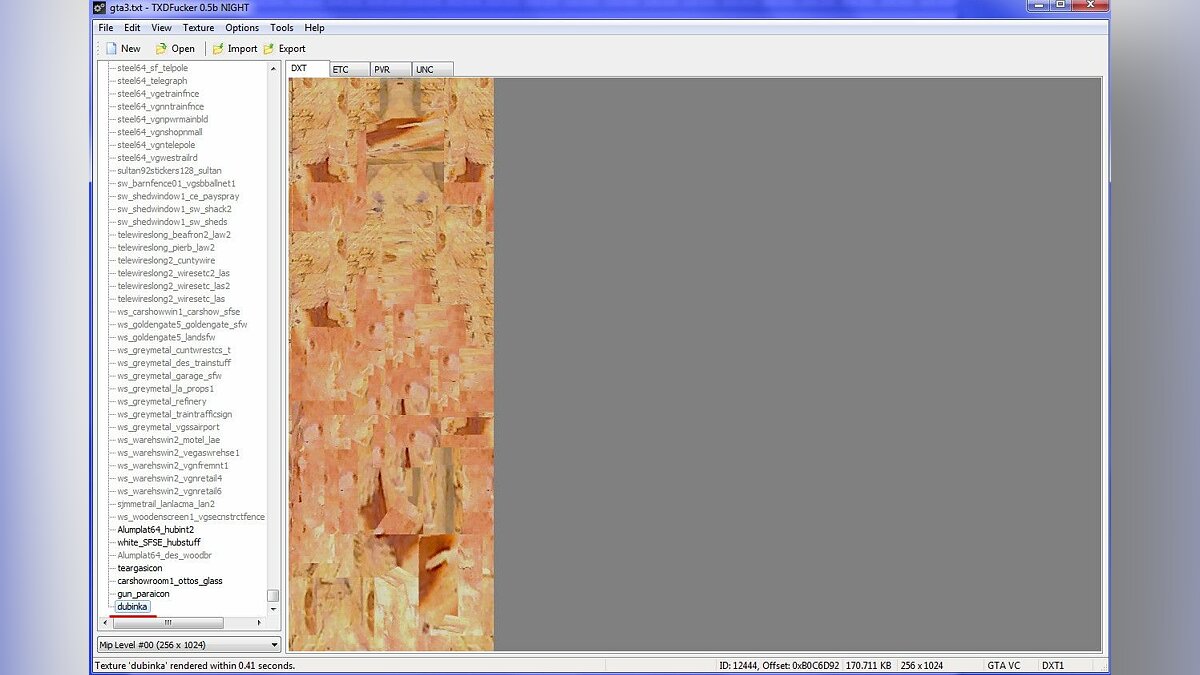Screen dimensions: 1200x675
Task: Switch to the ETC tab
Action: (341, 69)
